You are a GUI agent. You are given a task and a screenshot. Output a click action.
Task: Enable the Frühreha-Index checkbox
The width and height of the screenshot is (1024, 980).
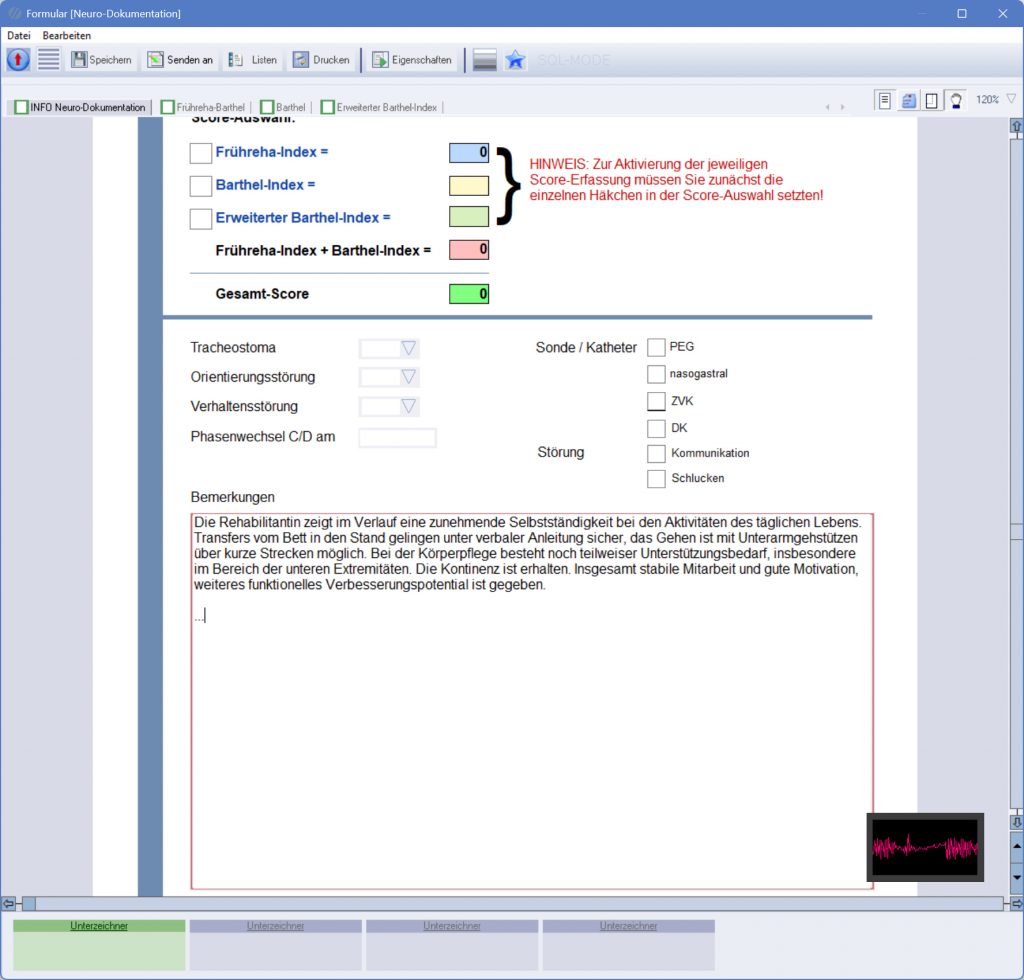coord(201,153)
